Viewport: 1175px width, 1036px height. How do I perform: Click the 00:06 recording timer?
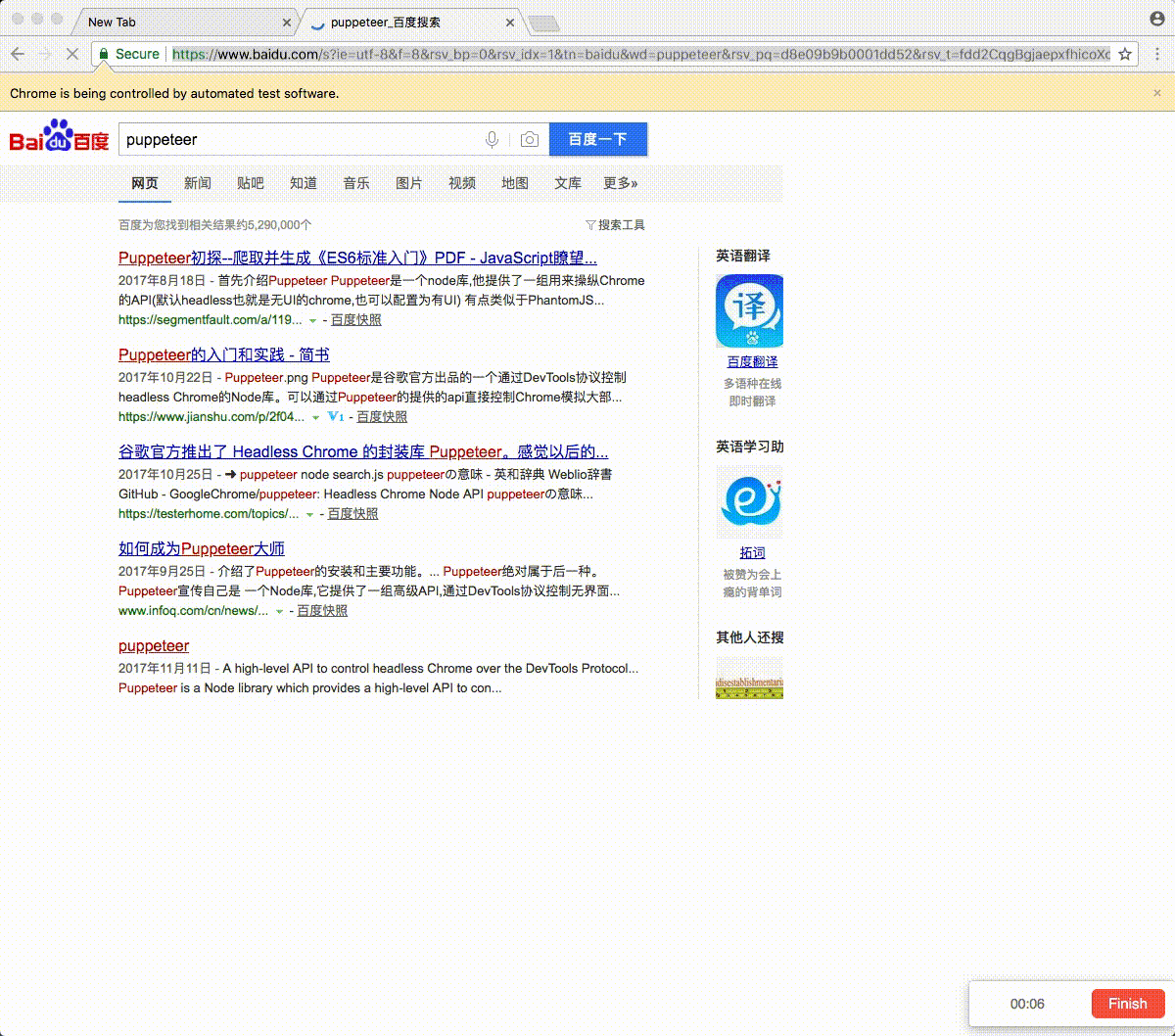[1027, 1004]
